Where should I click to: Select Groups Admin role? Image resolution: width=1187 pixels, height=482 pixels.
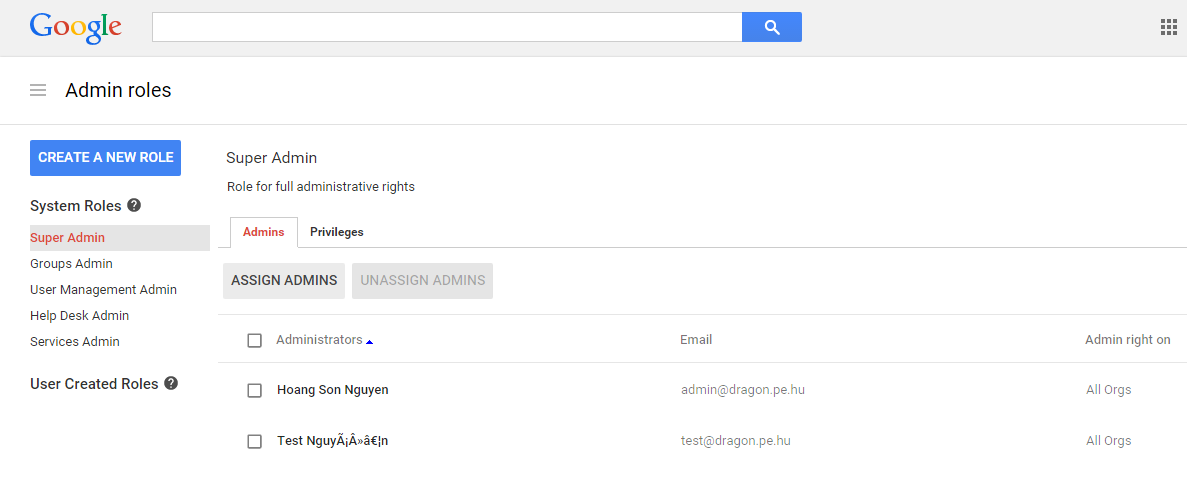71,264
